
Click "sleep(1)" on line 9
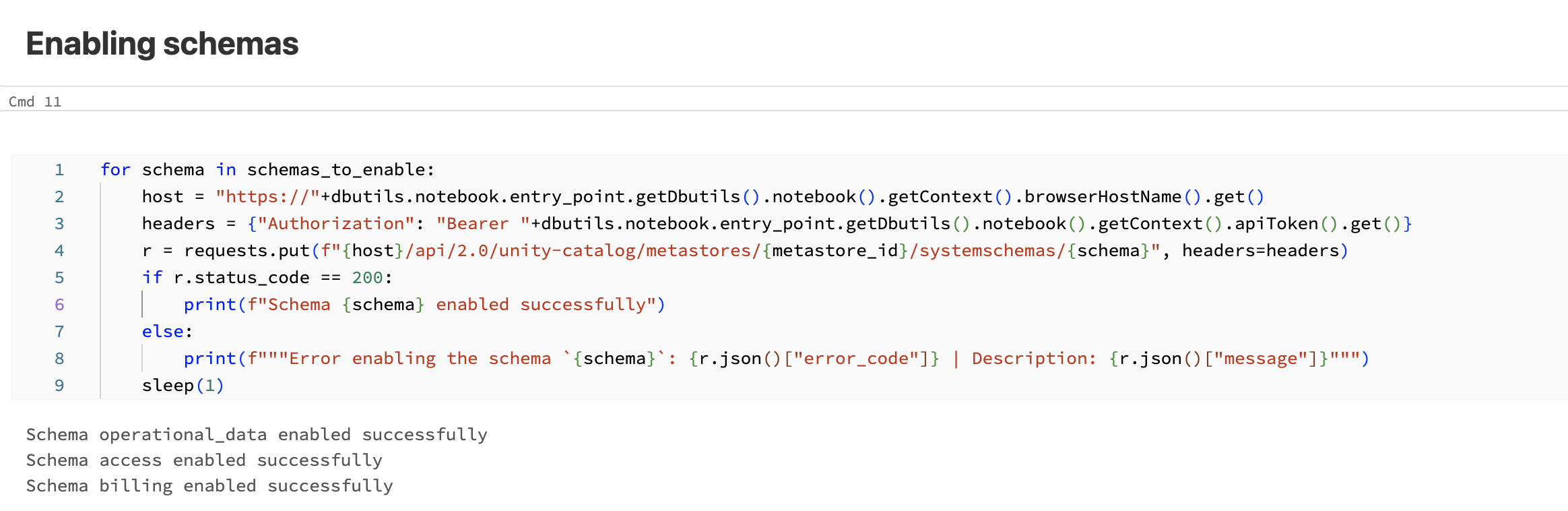click(183, 386)
